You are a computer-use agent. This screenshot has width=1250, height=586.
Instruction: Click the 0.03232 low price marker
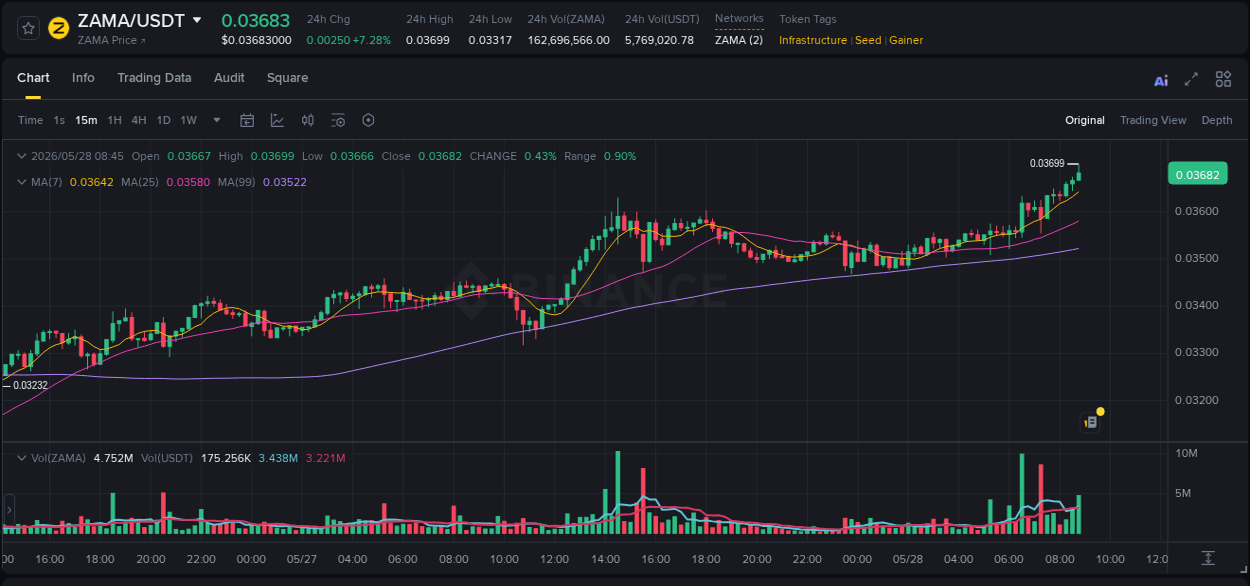(30, 385)
